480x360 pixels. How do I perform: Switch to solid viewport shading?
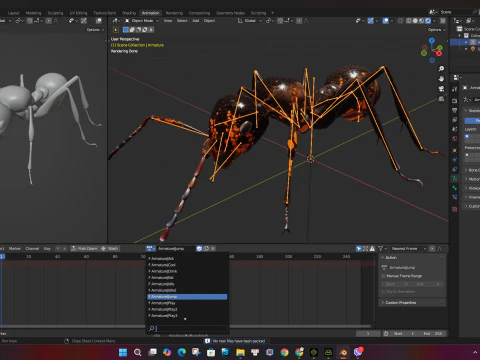coord(415,21)
